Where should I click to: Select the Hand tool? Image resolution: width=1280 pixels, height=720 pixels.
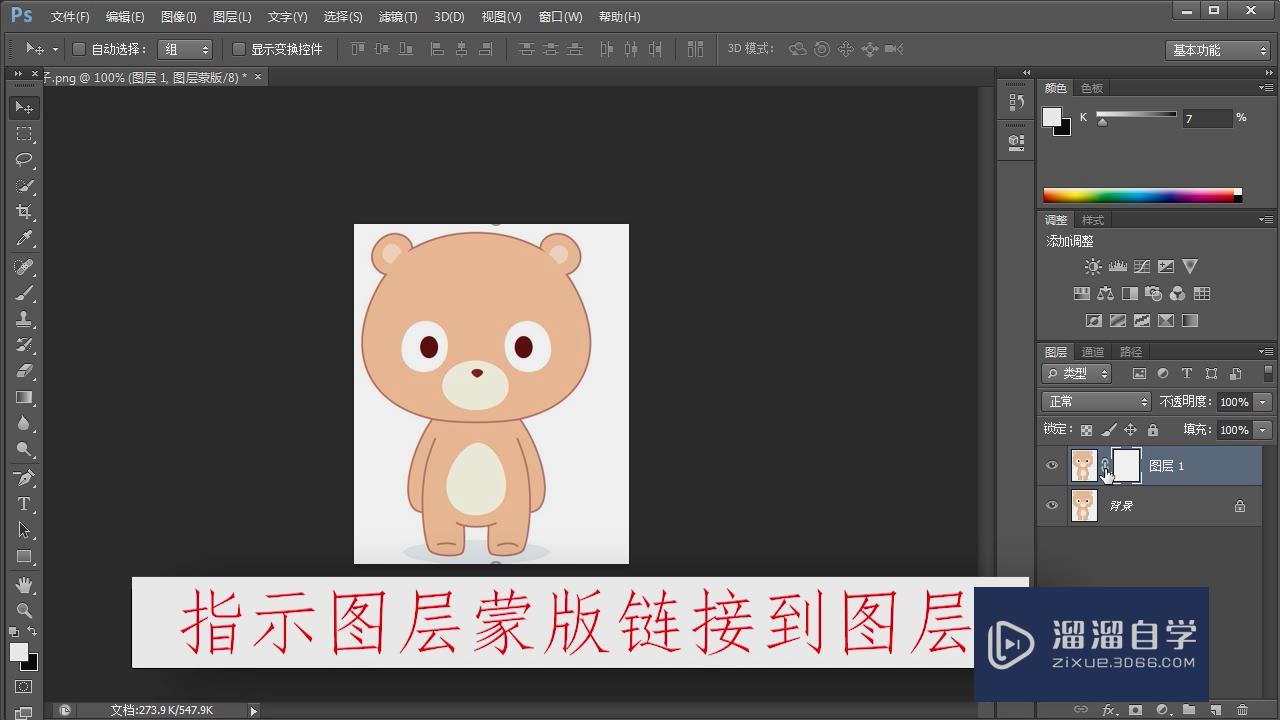click(24, 584)
